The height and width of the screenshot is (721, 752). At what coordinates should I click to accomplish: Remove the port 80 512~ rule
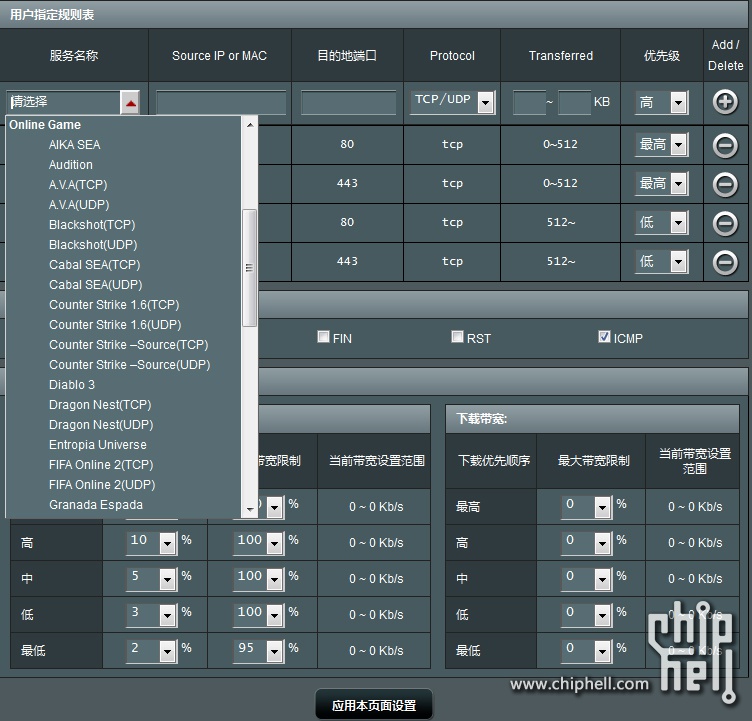725,223
